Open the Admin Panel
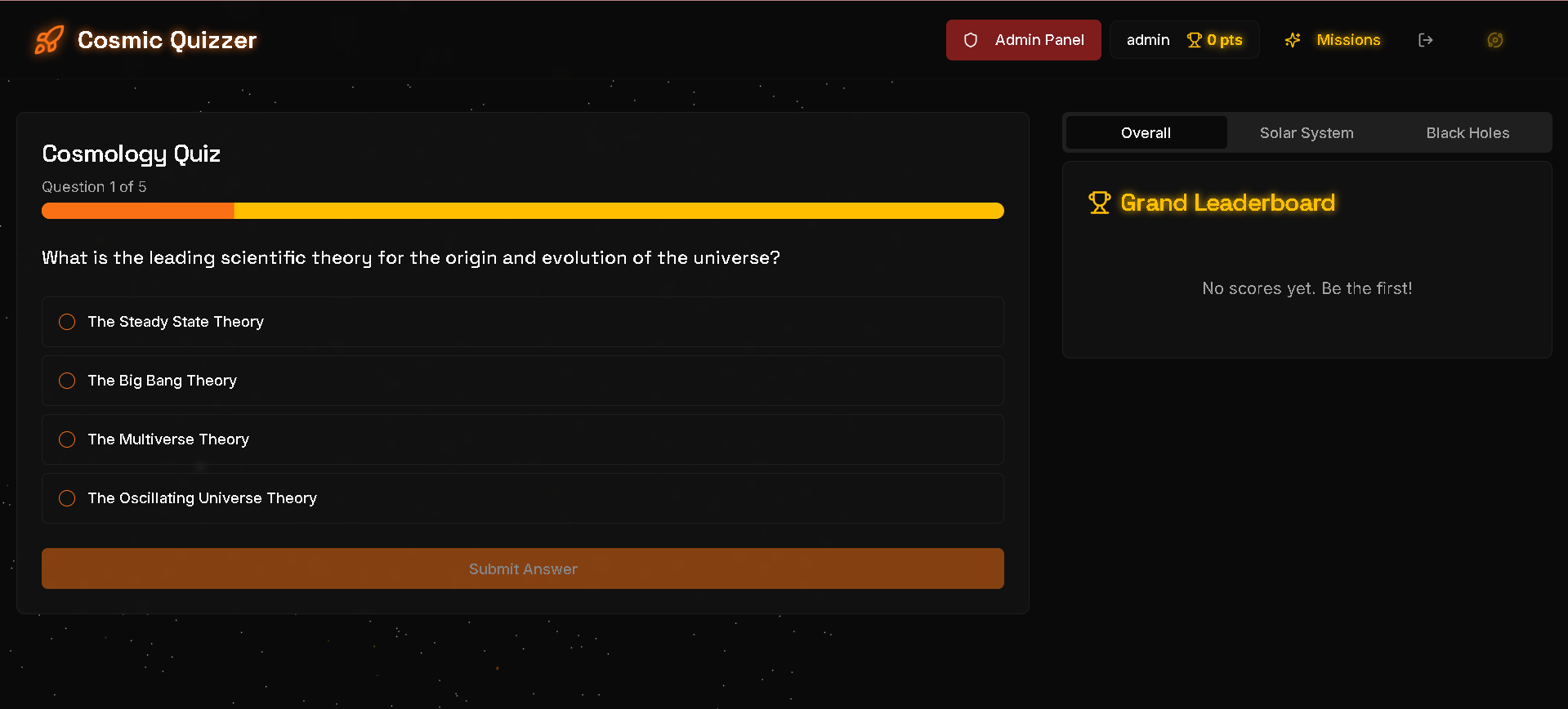The height and width of the screenshot is (709, 1568). (1024, 40)
